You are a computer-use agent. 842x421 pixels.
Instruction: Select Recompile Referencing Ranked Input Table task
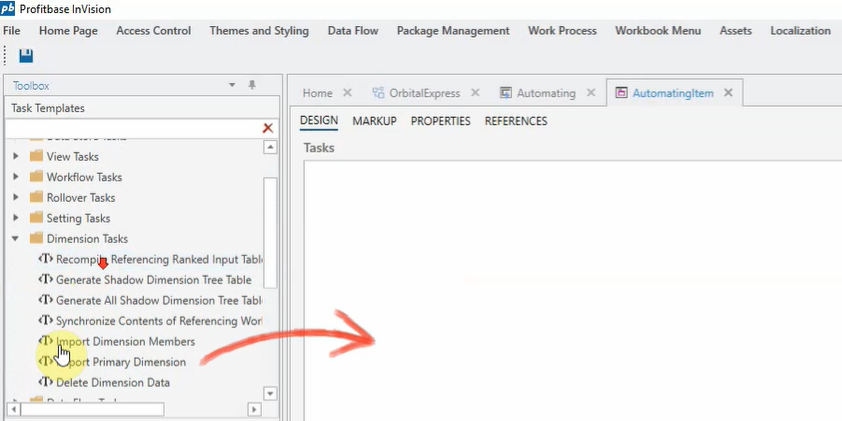click(159, 259)
